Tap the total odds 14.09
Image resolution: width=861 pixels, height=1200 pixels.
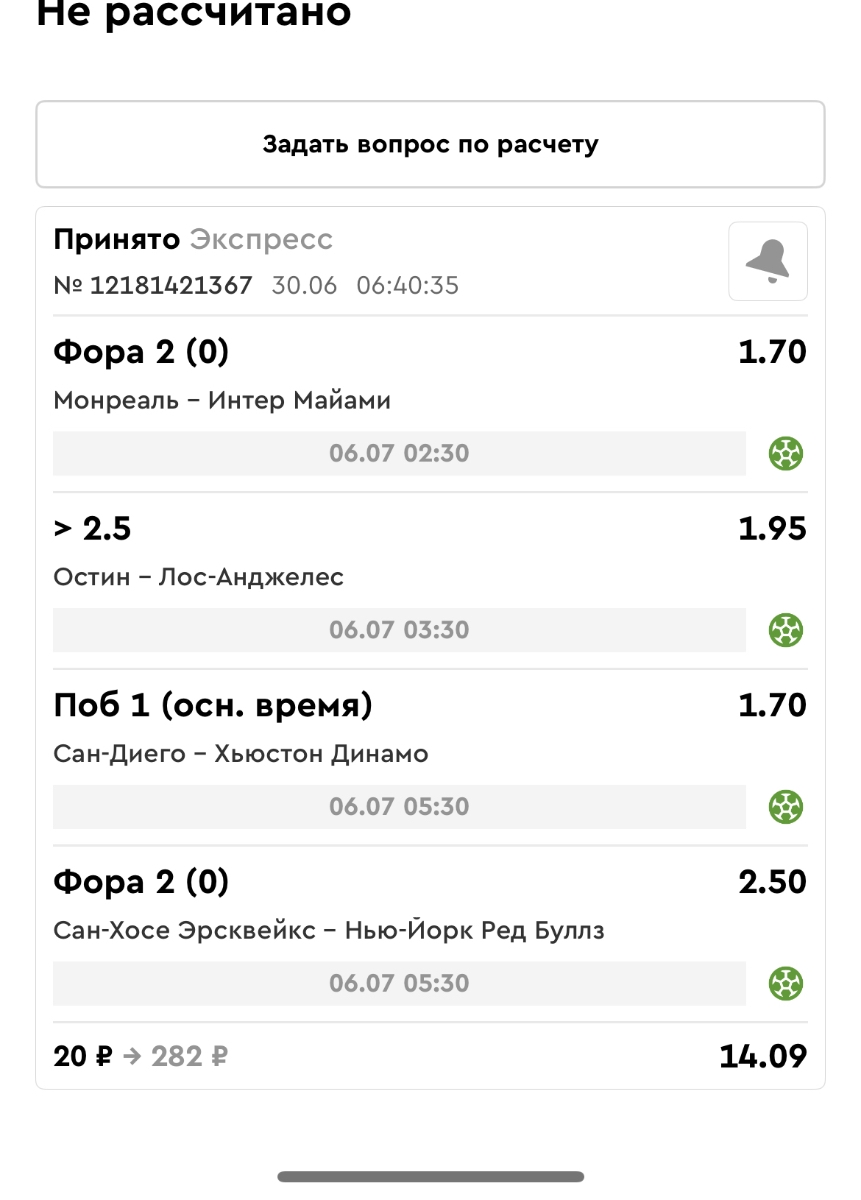click(762, 1056)
